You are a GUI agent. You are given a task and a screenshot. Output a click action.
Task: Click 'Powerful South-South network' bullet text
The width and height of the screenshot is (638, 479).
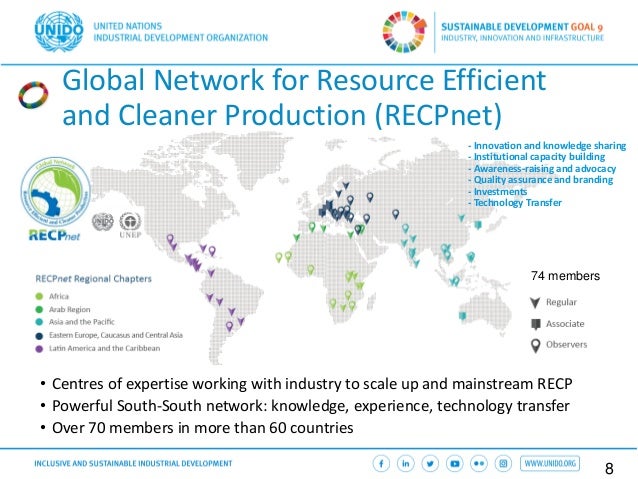click(x=311, y=406)
